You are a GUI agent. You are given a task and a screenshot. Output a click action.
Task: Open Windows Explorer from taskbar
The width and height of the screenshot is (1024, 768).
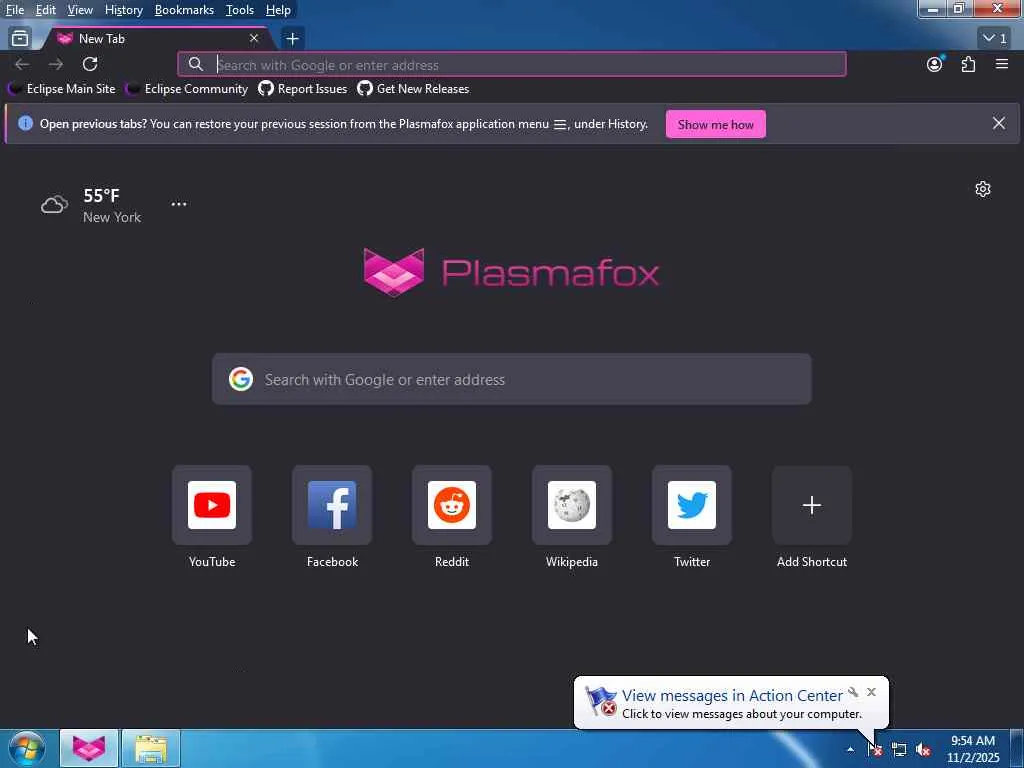(x=151, y=748)
